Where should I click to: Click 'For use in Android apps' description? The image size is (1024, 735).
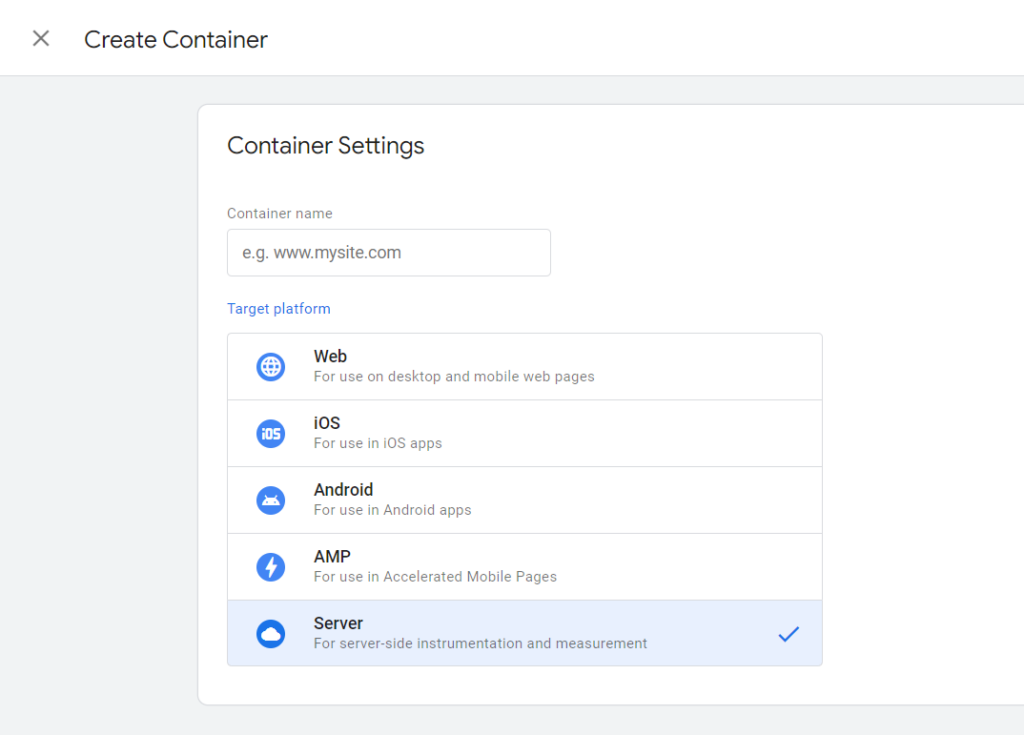[x=392, y=510]
